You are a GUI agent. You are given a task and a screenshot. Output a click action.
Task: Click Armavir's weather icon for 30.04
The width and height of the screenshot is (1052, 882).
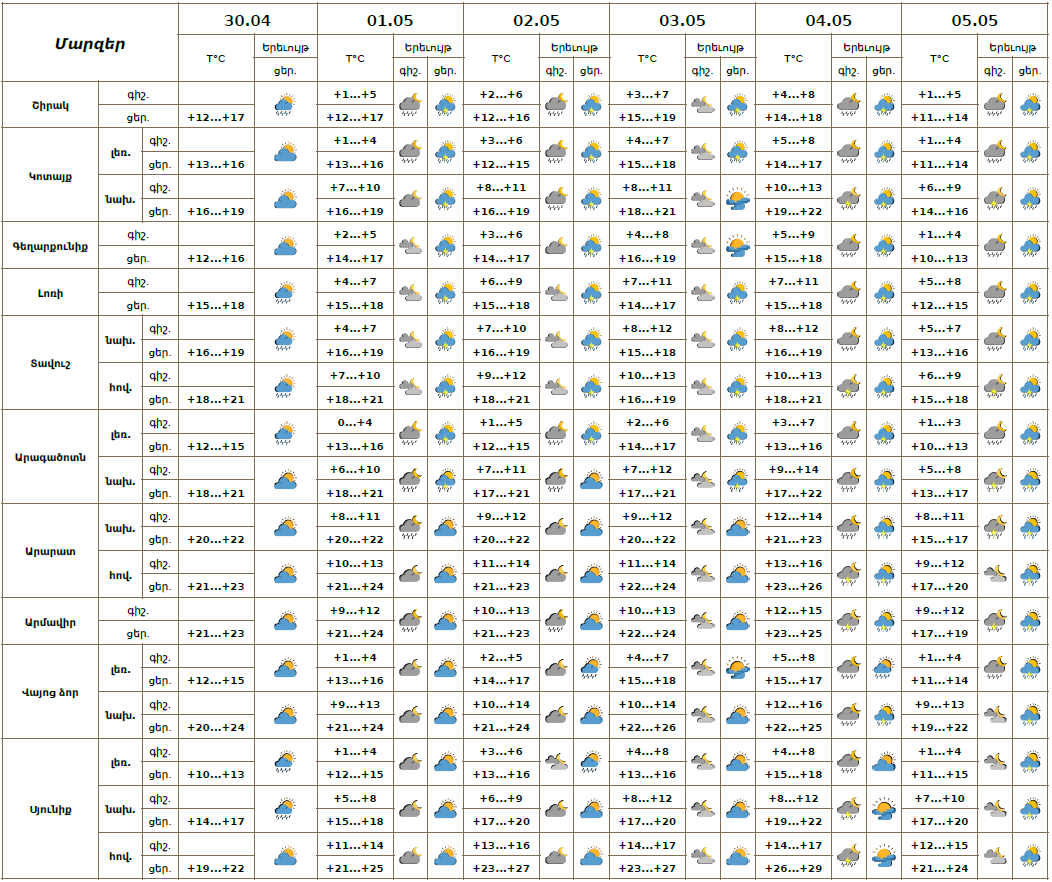[285, 622]
